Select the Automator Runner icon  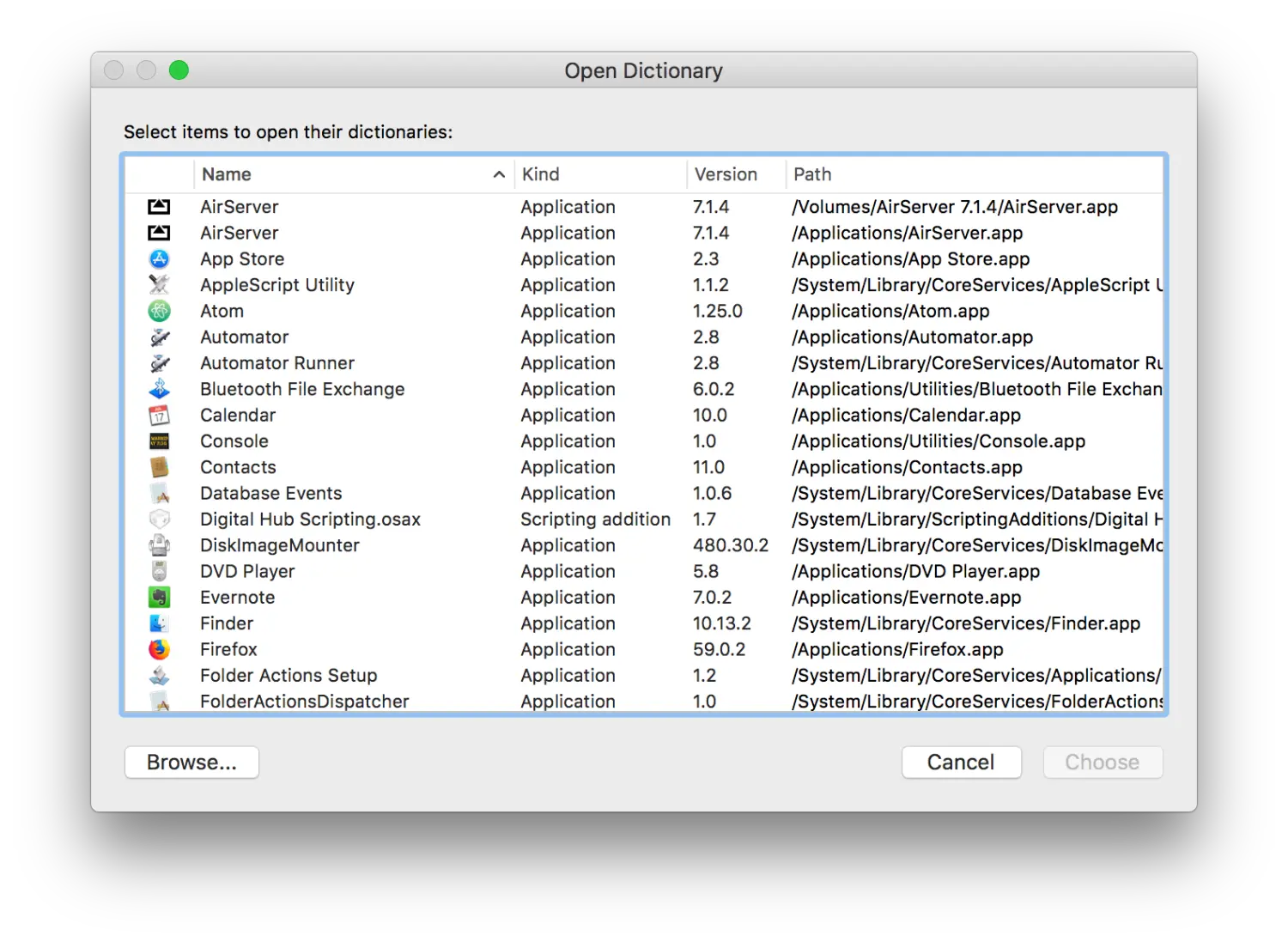pyautogui.click(x=159, y=363)
